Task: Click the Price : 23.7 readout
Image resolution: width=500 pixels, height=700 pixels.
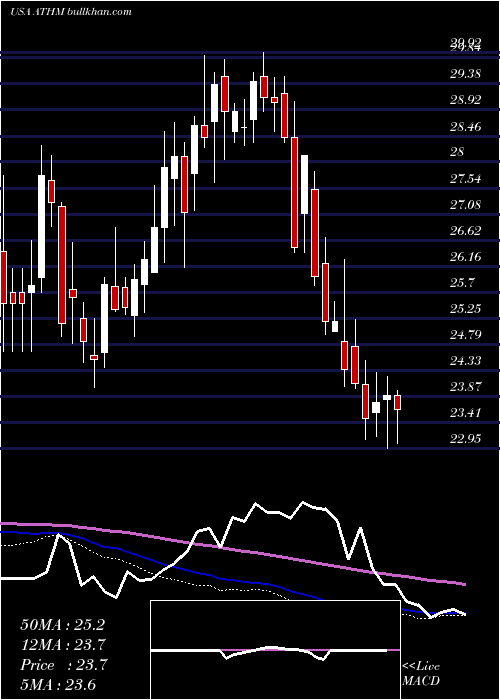Action: pos(64,665)
